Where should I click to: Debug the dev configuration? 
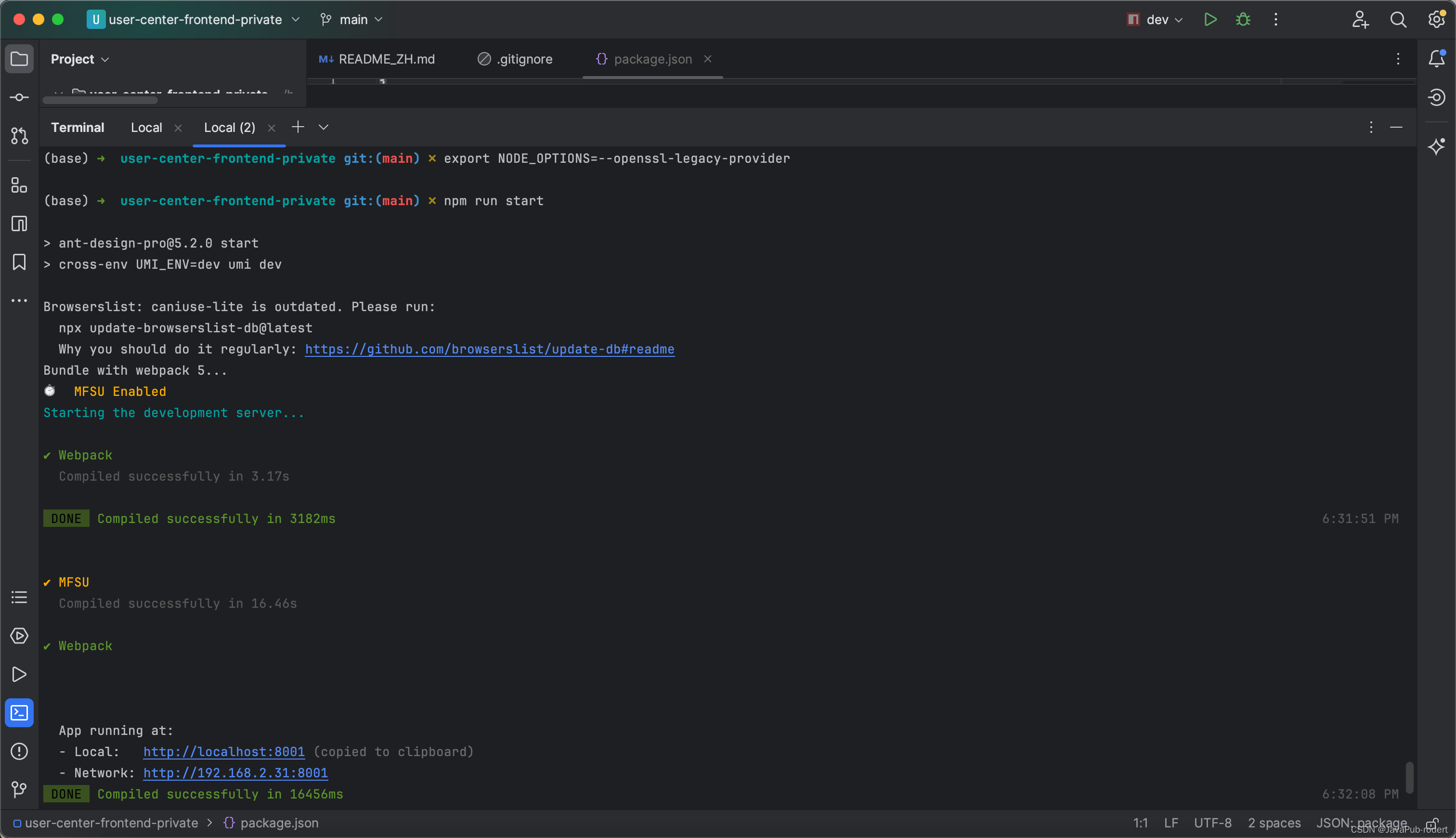click(x=1243, y=20)
